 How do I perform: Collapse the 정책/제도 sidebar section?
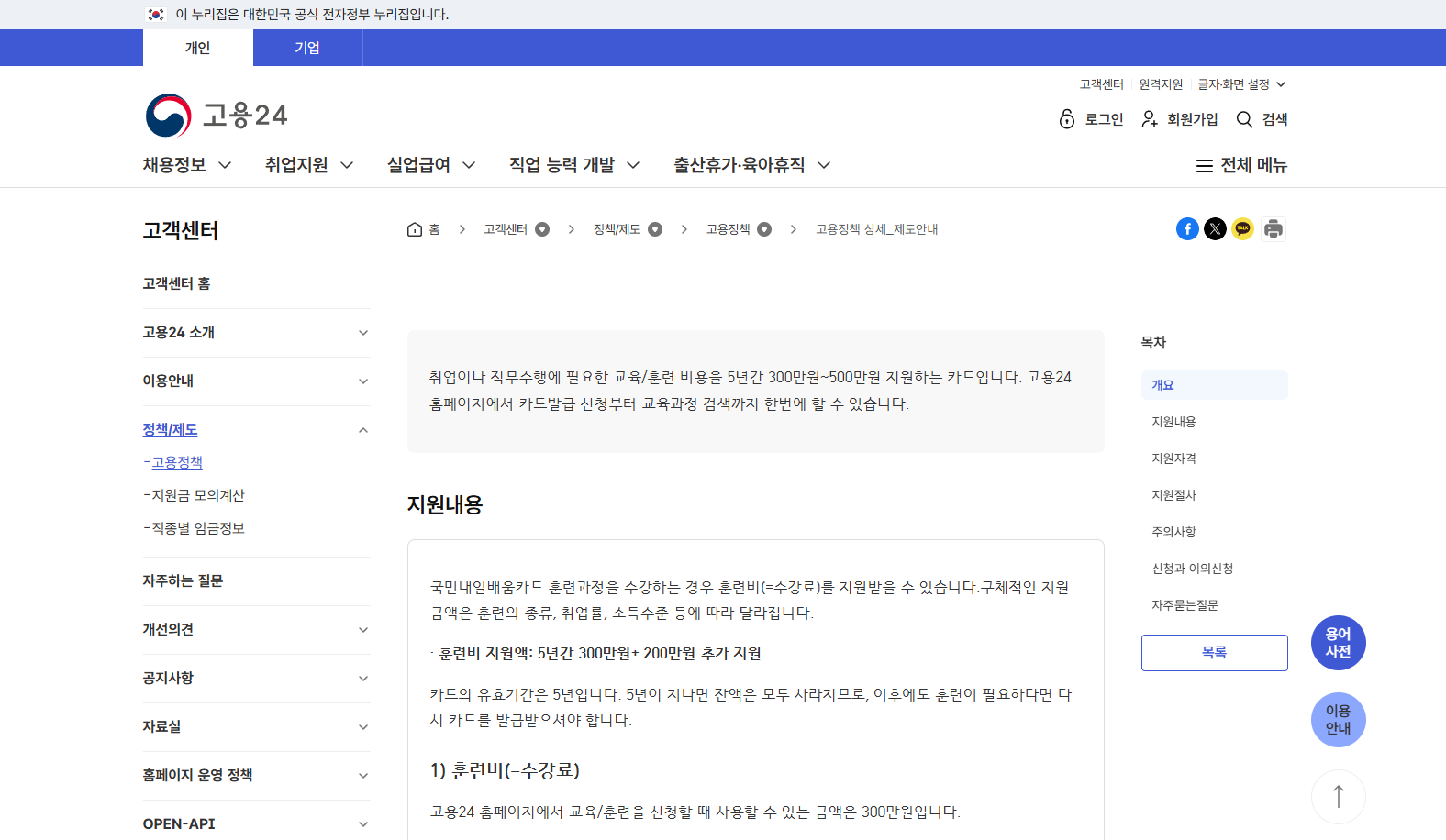[363, 430]
